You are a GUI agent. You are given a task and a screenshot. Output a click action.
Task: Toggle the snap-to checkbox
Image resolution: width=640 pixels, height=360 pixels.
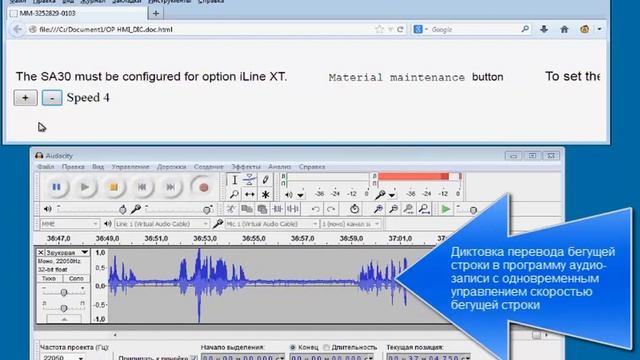(x=194, y=358)
